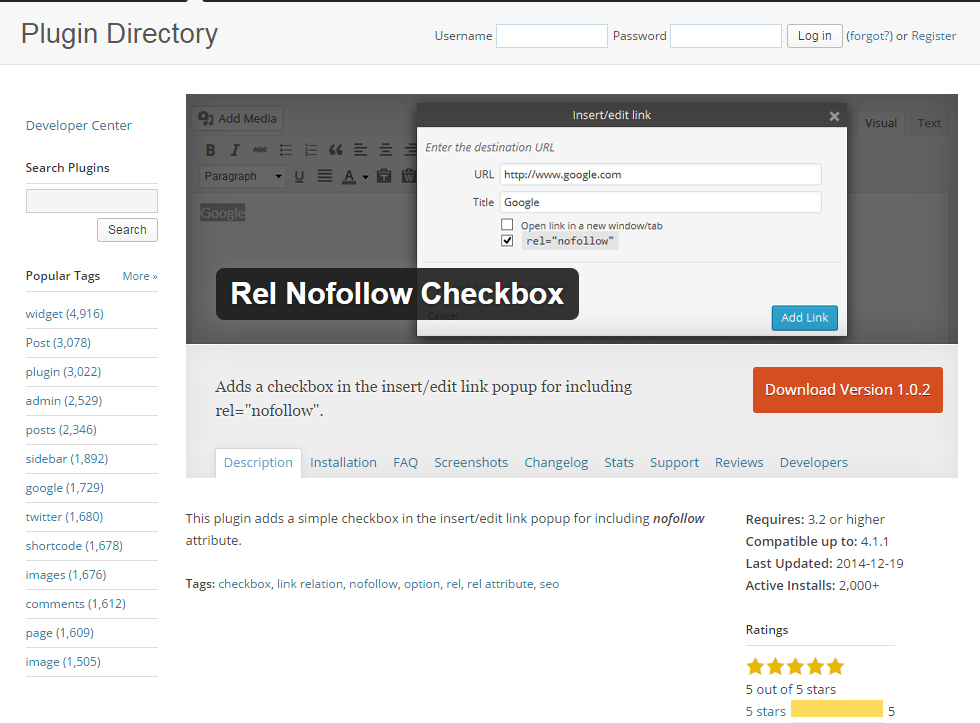This screenshot has width=980, height=723.
Task: Click the Search Plugins text field
Action: click(92, 201)
